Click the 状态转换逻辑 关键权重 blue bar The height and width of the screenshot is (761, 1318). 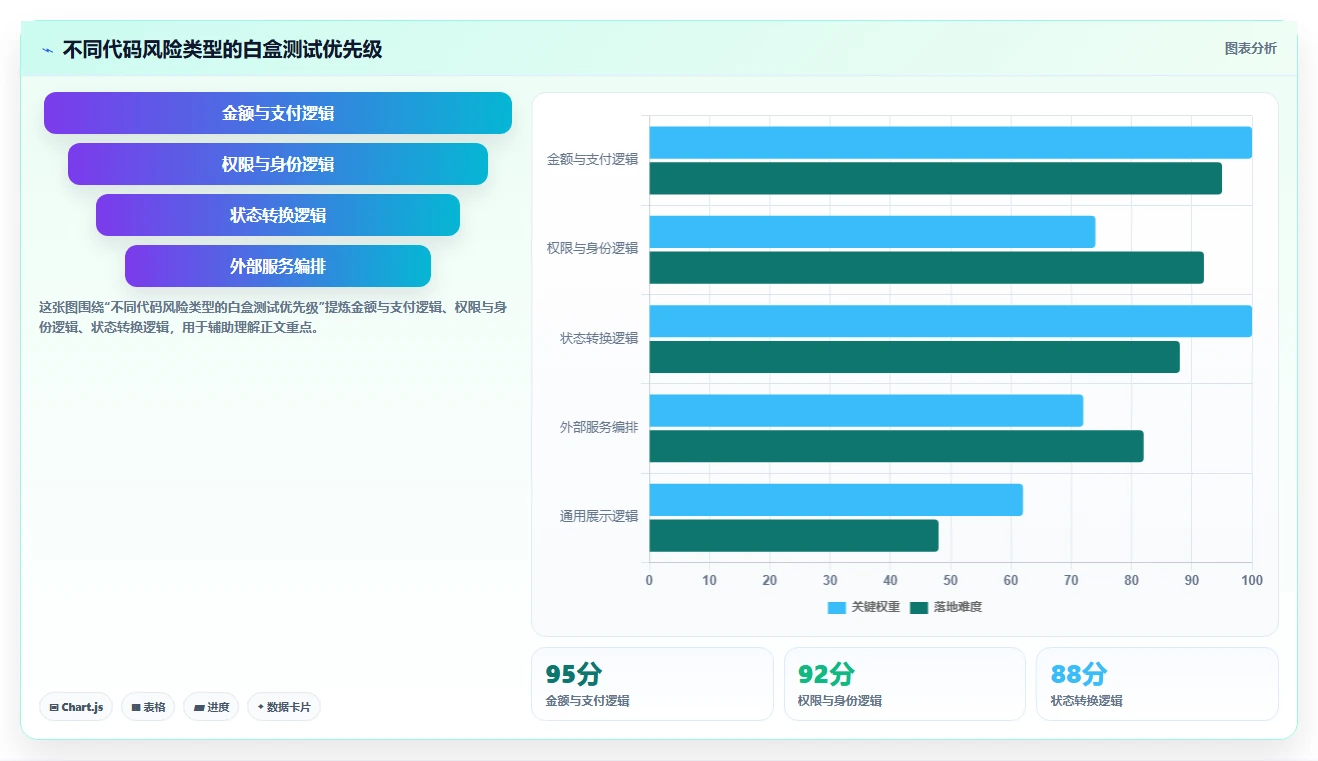point(950,321)
